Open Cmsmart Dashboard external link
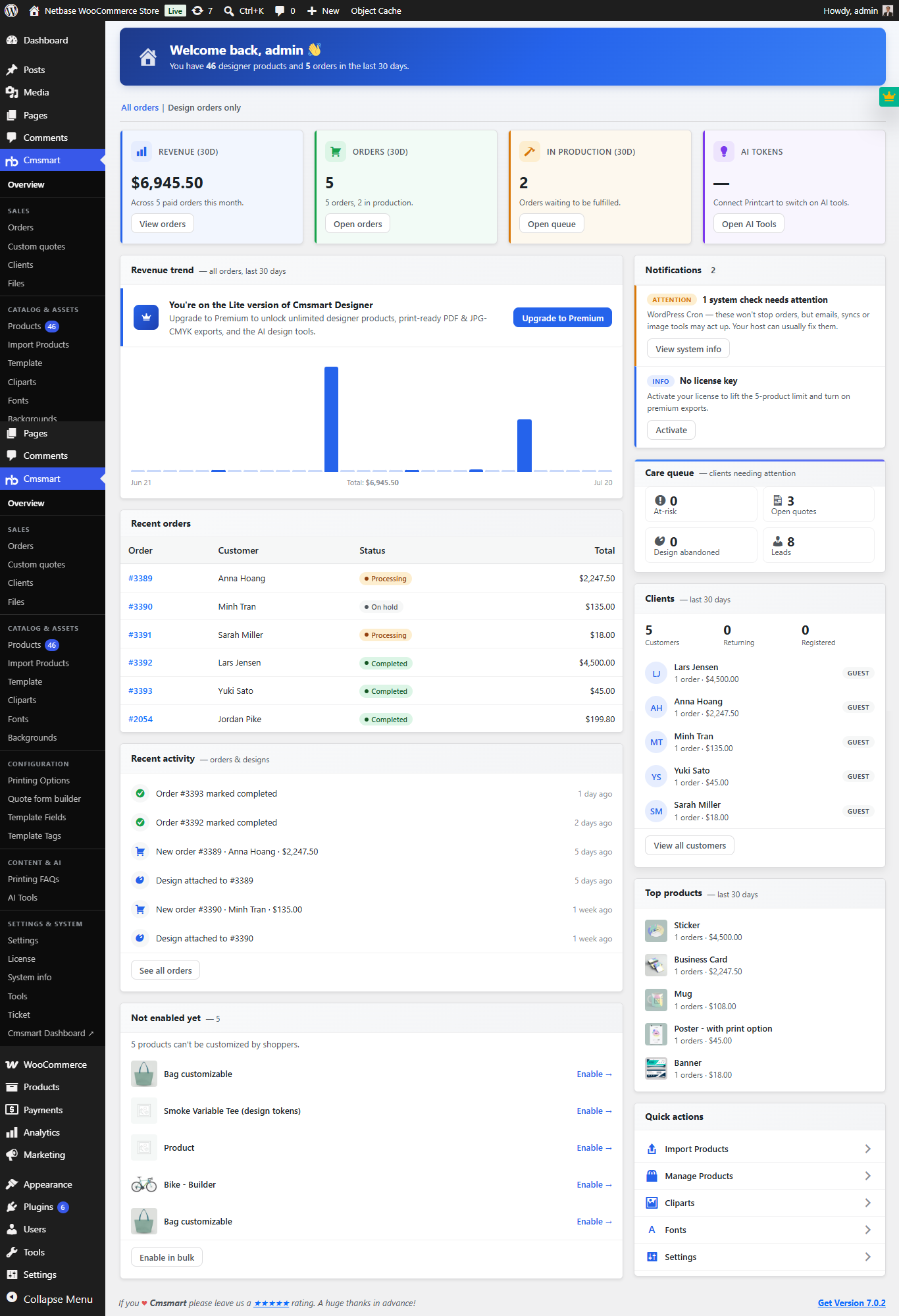Viewport: 899px width, 1316px height. pyautogui.click(x=51, y=1033)
